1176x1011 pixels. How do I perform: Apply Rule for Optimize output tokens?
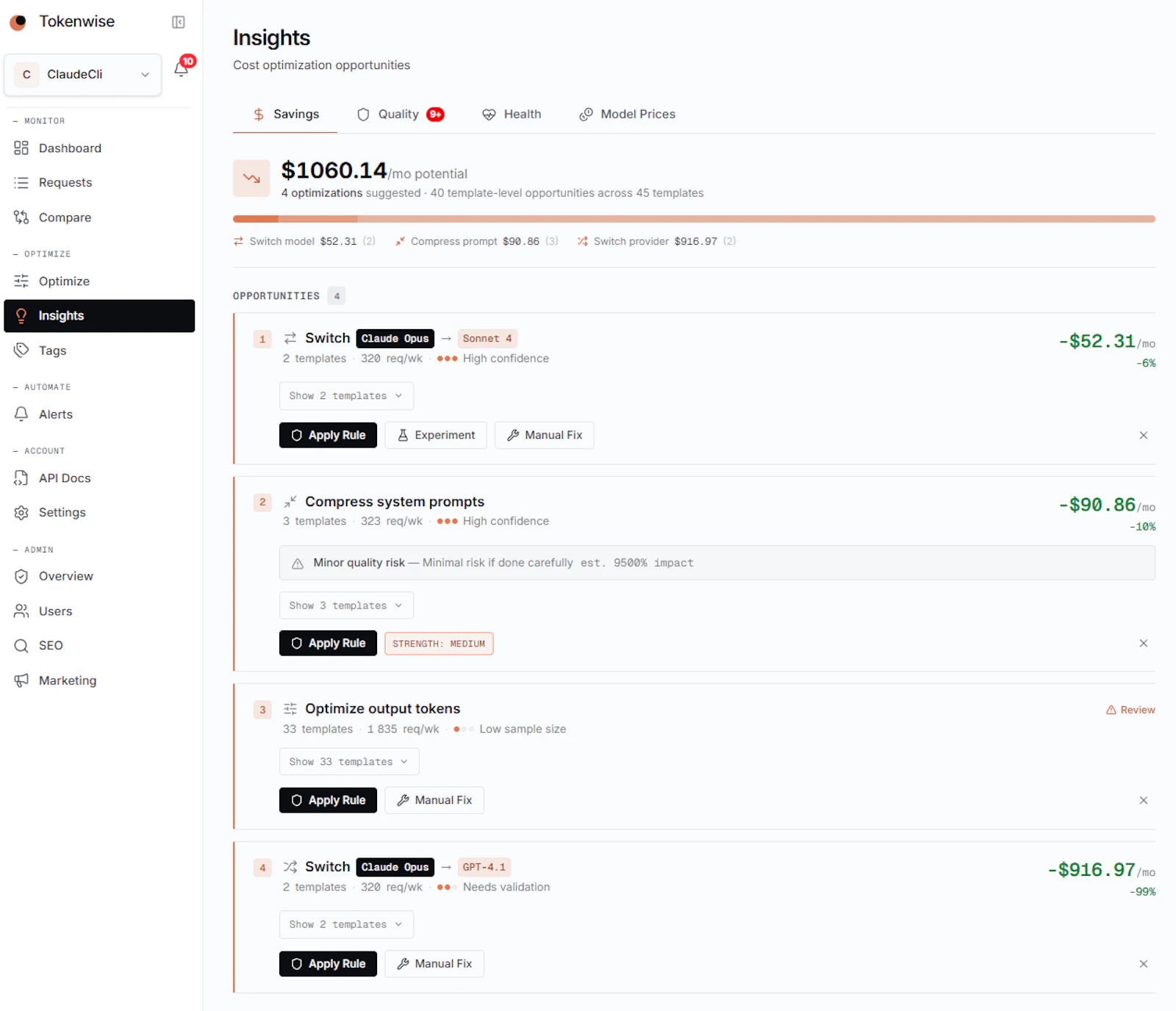click(328, 801)
